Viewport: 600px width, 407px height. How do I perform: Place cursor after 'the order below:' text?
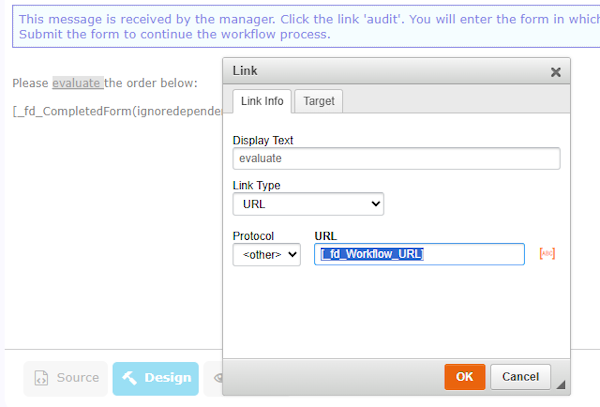tap(198, 83)
